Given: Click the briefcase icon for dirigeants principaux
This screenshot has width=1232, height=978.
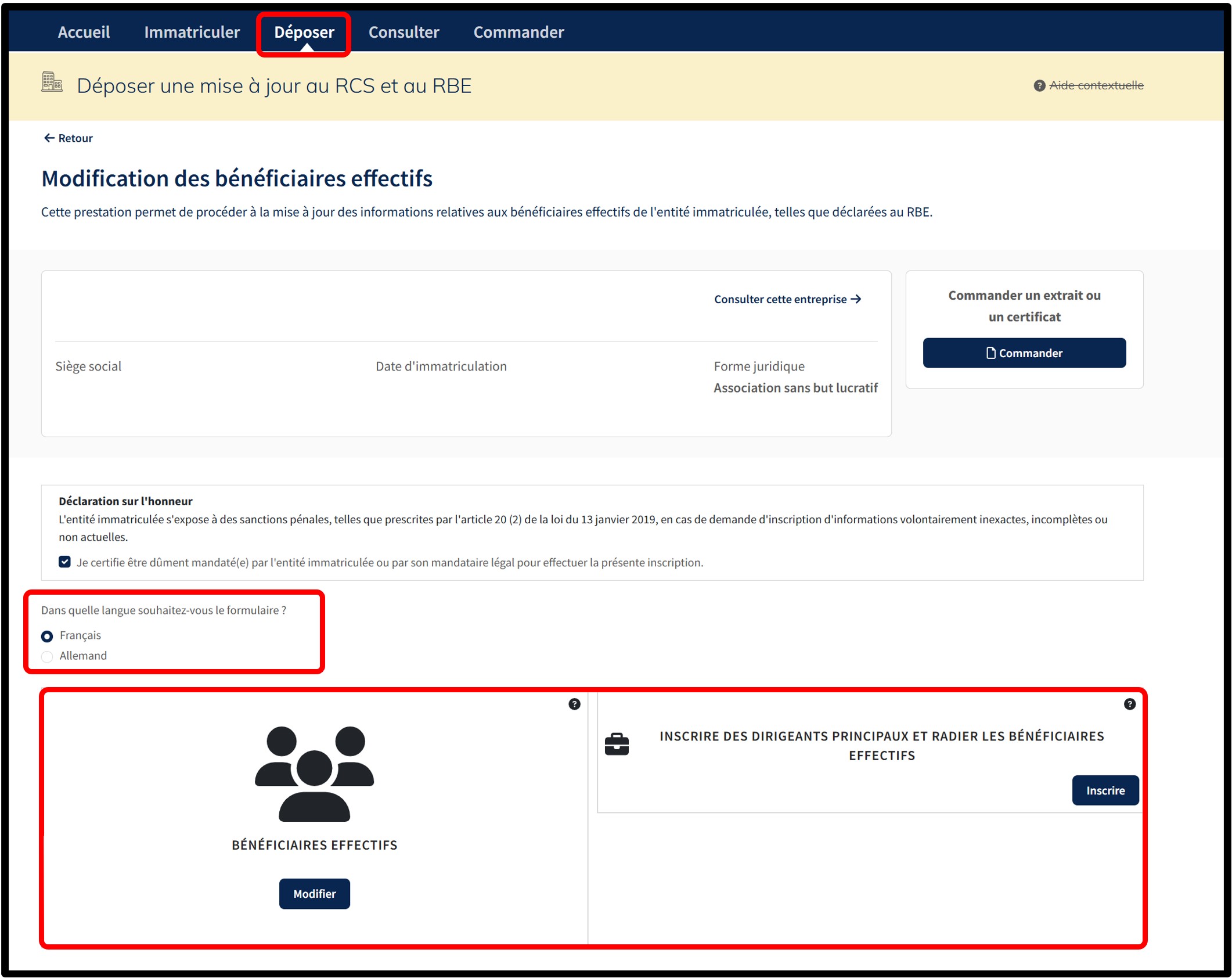Looking at the screenshot, I should click(x=617, y=744).
